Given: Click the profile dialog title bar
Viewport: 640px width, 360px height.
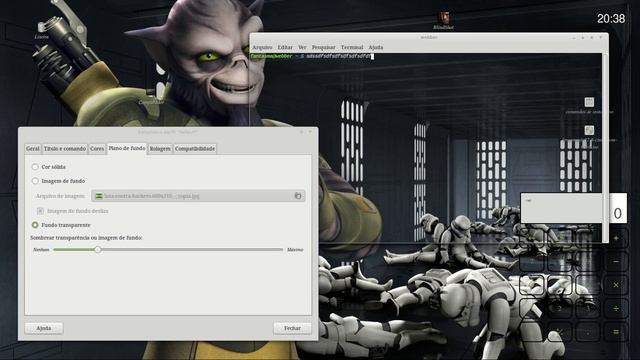Looking at the screenshot, I should click(x=167, y=132).
